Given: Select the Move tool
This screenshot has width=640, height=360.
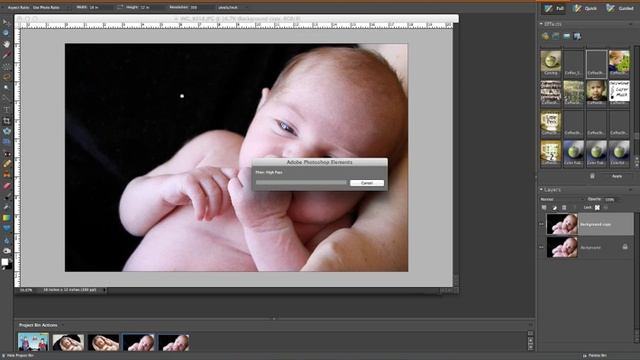Looking at the screenshot, I should tap(7, 22).
